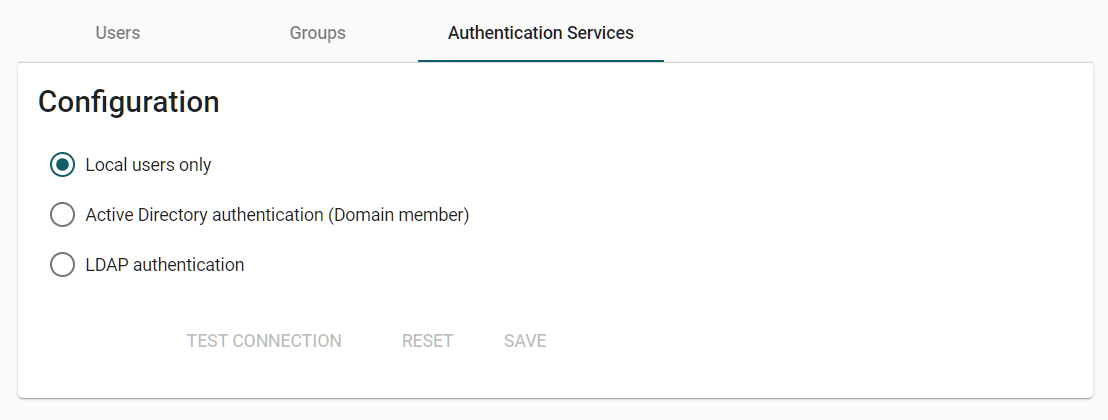Click the word 'CONNECTION' in the test button
1108x420 pixels.
pyautogui.click(x=286, y=341)
